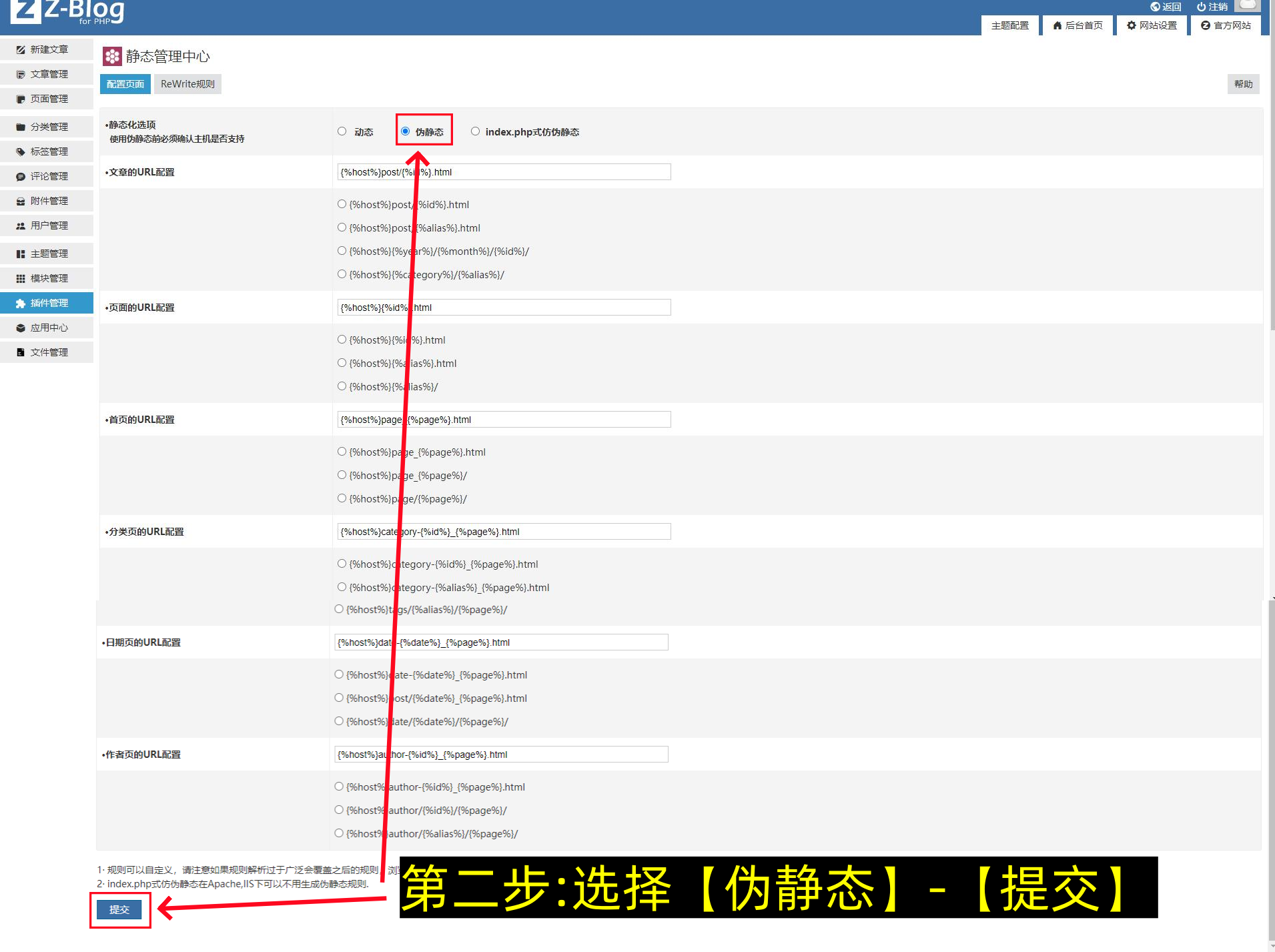1275x952 pixels.
Task: Open 后台首页 dashboard home
Action: pos(1077,25)
